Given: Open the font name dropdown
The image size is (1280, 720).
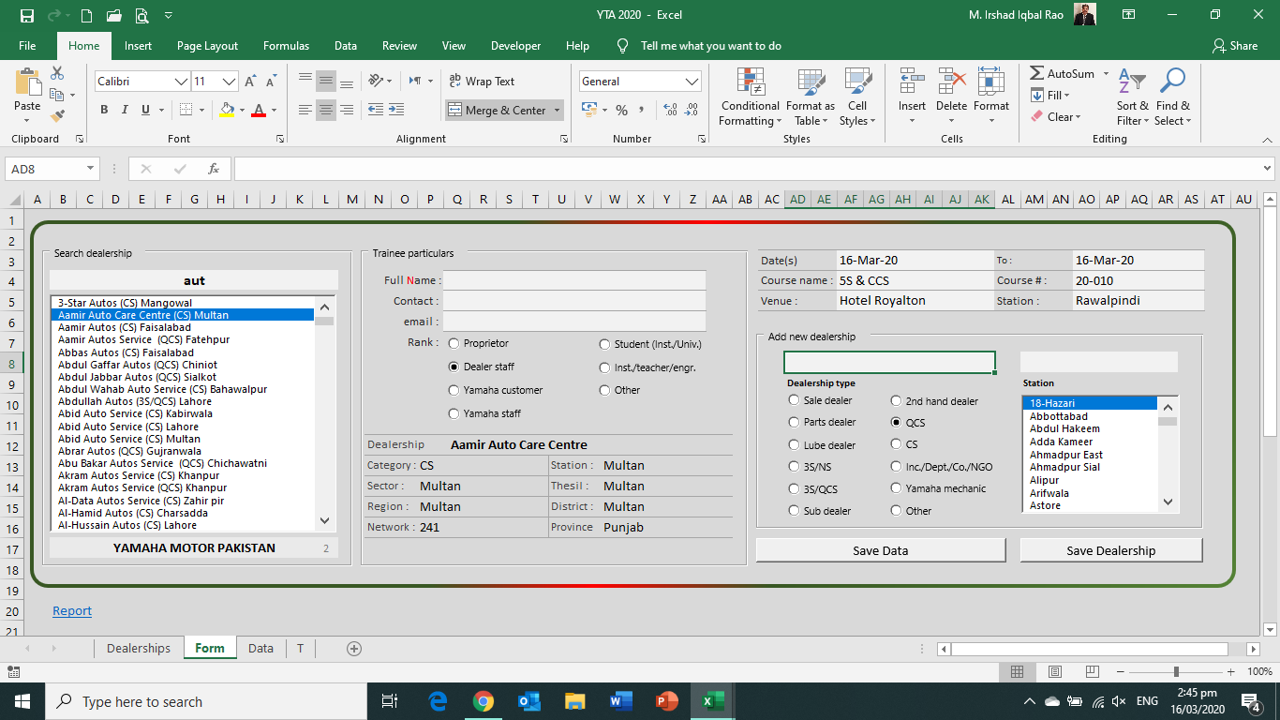Looking at the screenshot, I should click(x=181, y=82).
